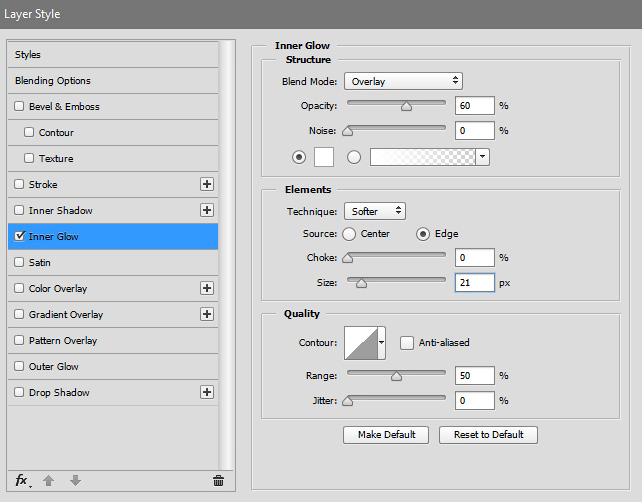This screenshot has width=642, height=502.
Task: Add another Drop Shadow with plus icon
Action: pos(207,392)
